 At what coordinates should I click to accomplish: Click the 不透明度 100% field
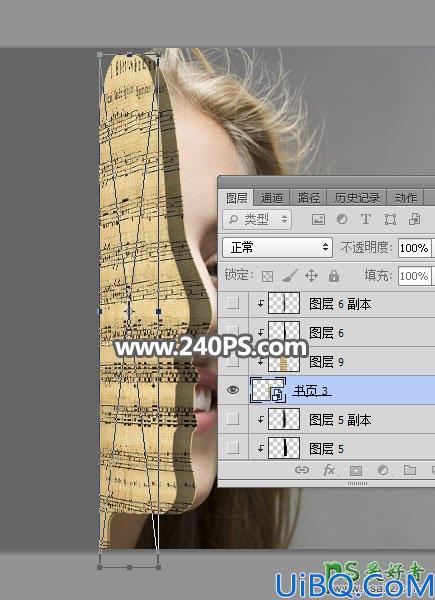414,248
